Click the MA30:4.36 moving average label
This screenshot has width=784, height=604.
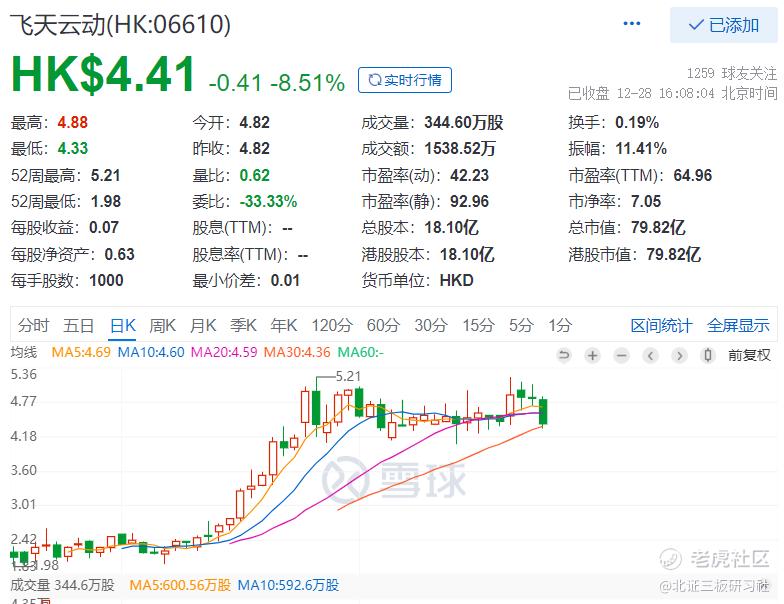297,352
